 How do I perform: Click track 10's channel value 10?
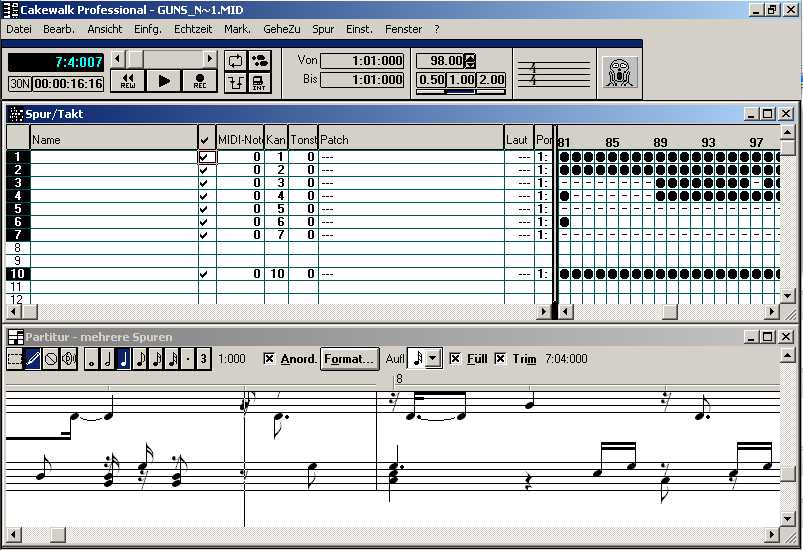click(x=277, y=274)
